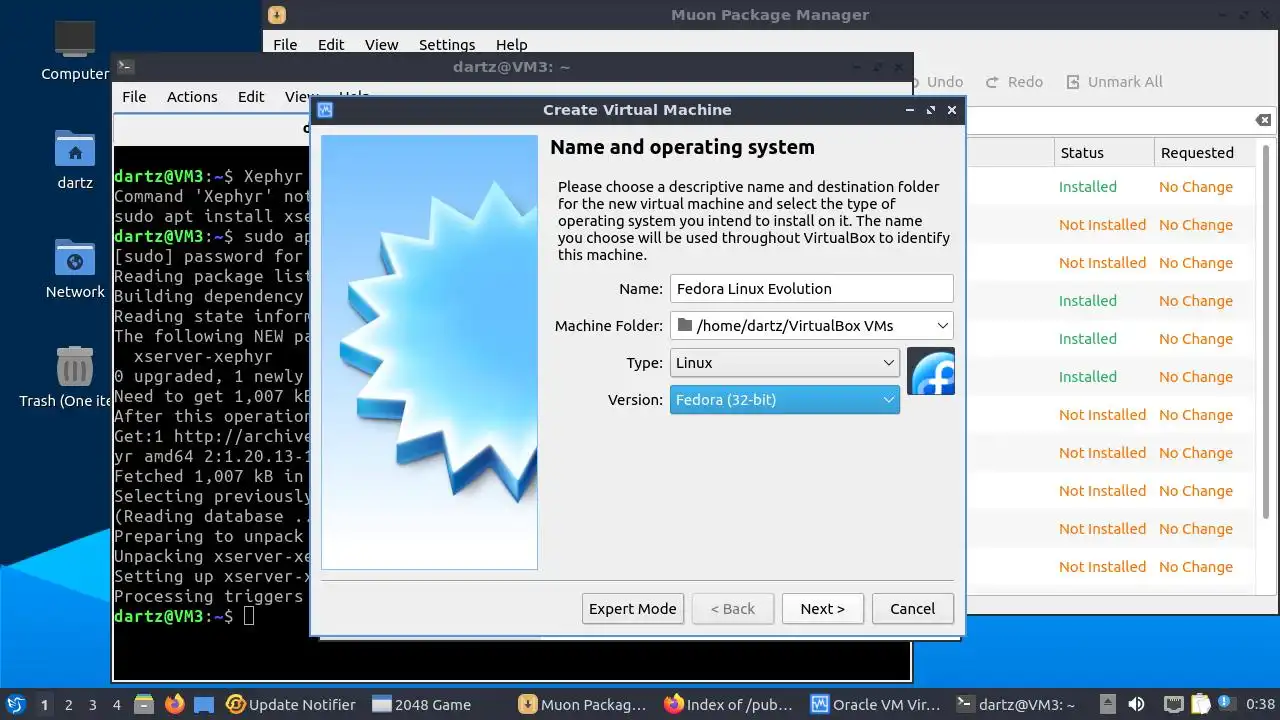Open the Muon File menu
The height and width of the screenshot is (720, 1280).
coord(285,44)
